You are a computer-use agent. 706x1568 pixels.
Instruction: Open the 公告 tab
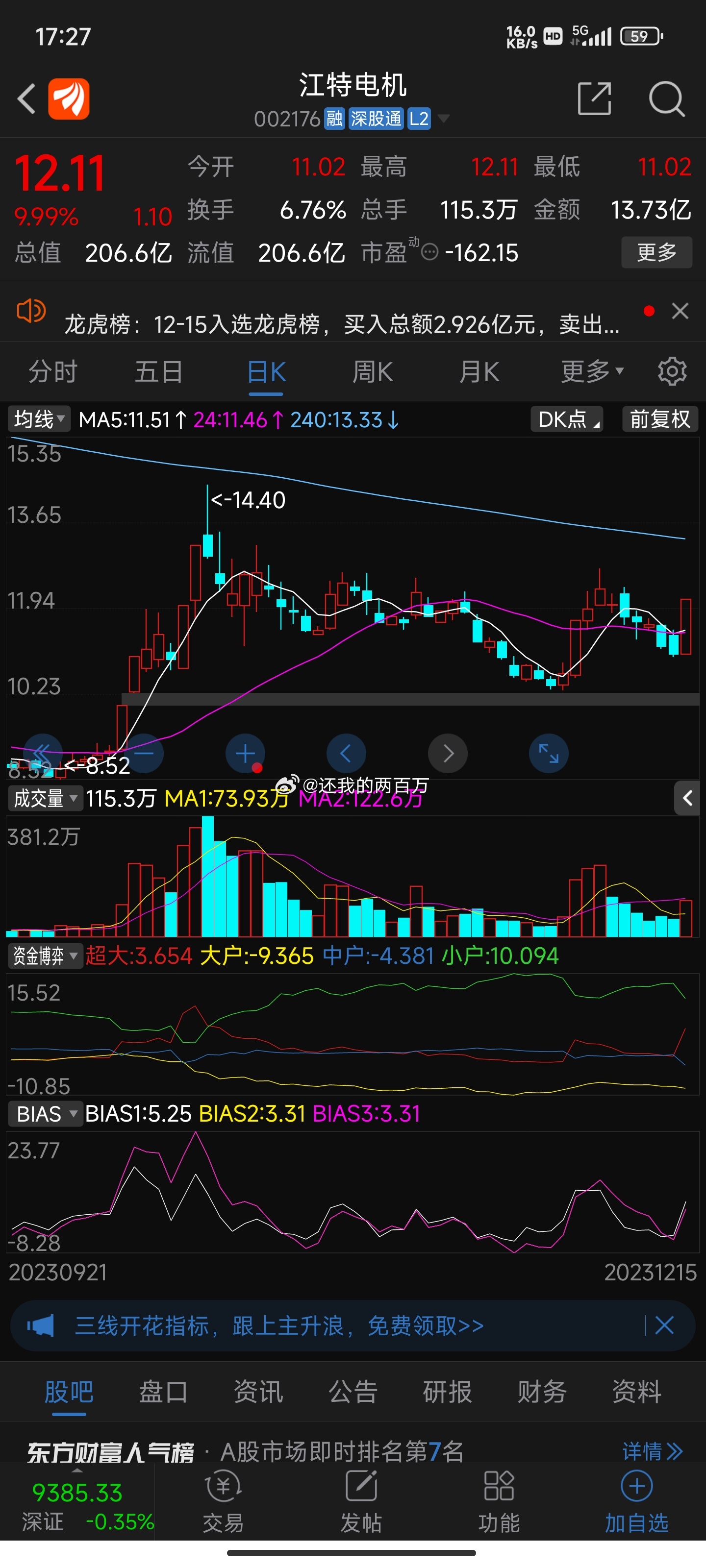tap(353, 1392)
